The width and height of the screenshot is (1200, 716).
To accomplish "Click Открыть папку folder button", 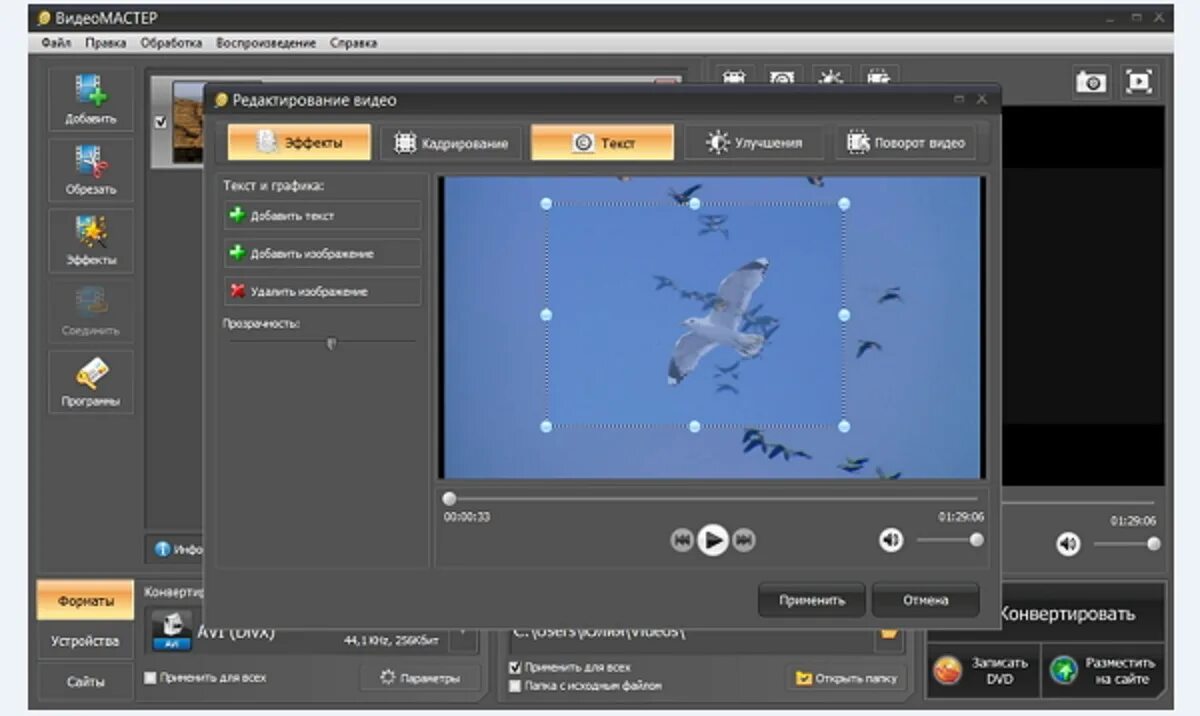I will (846, 678).
